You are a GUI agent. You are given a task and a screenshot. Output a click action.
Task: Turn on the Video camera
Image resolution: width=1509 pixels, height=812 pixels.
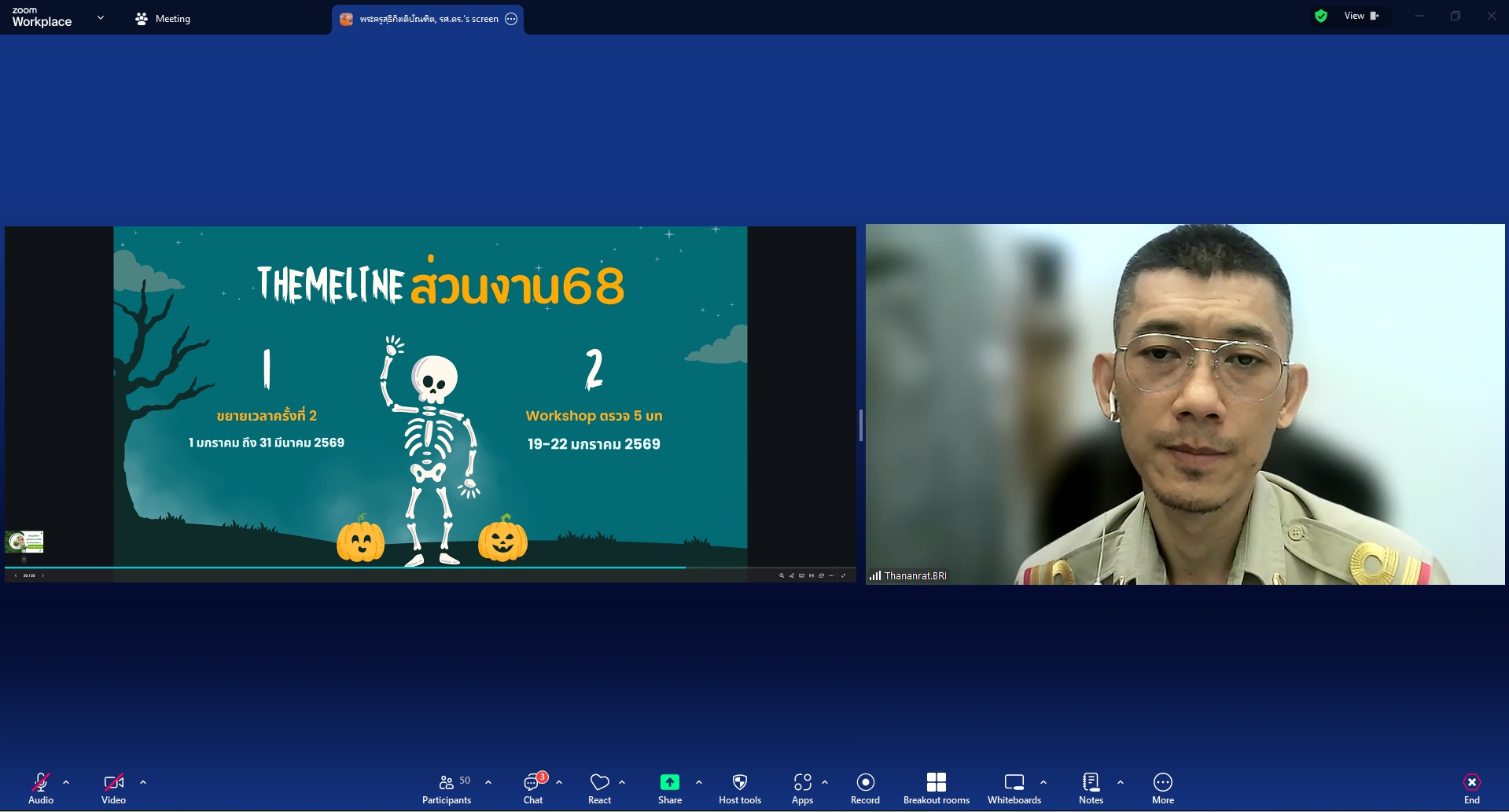[x=113, y=788]
